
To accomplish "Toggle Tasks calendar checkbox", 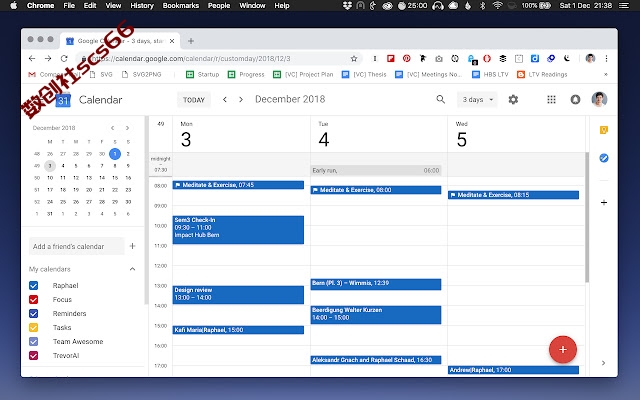I will click(x=33, y=327).
